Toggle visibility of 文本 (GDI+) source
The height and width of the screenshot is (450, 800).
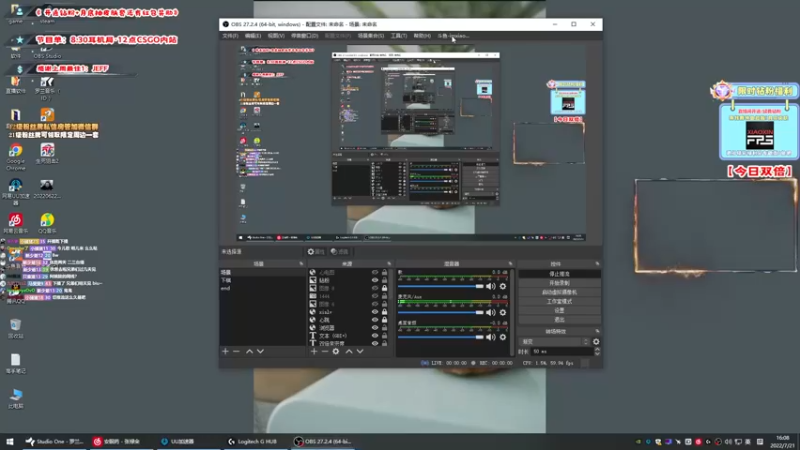[375, 336]
